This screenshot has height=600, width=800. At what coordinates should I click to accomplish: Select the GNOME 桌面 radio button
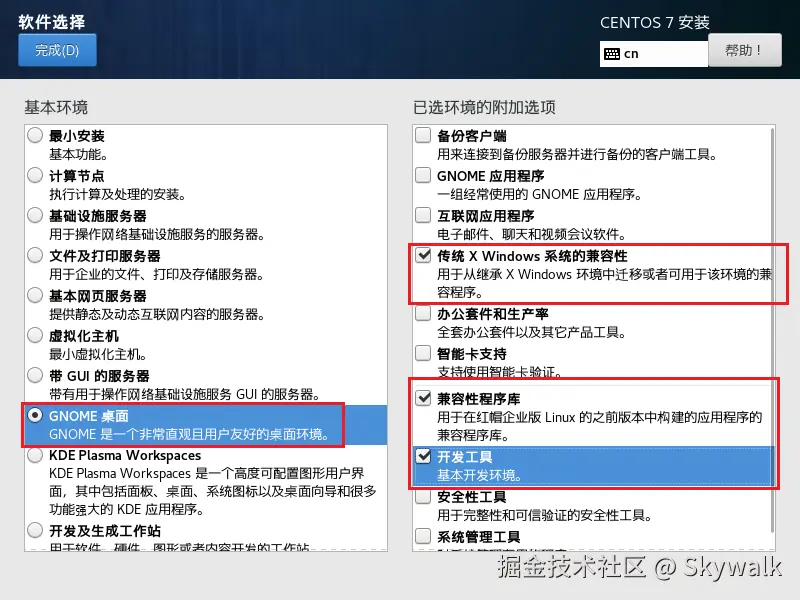pos(35,415)
